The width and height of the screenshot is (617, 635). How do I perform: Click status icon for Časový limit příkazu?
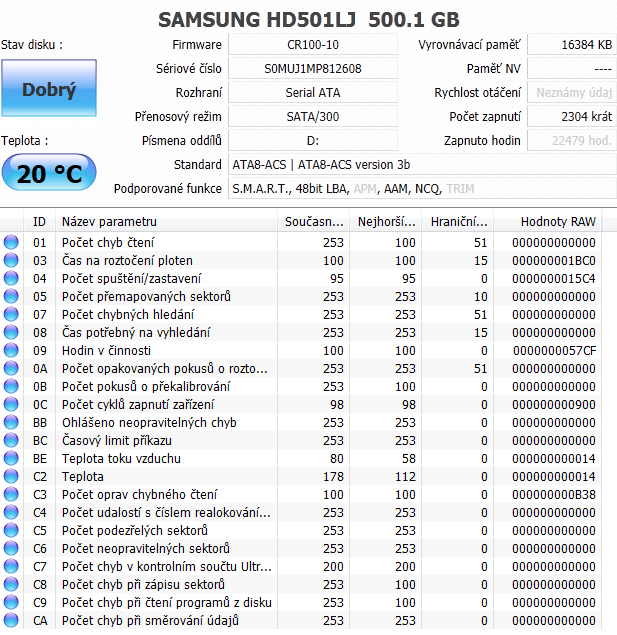point(11,440)
